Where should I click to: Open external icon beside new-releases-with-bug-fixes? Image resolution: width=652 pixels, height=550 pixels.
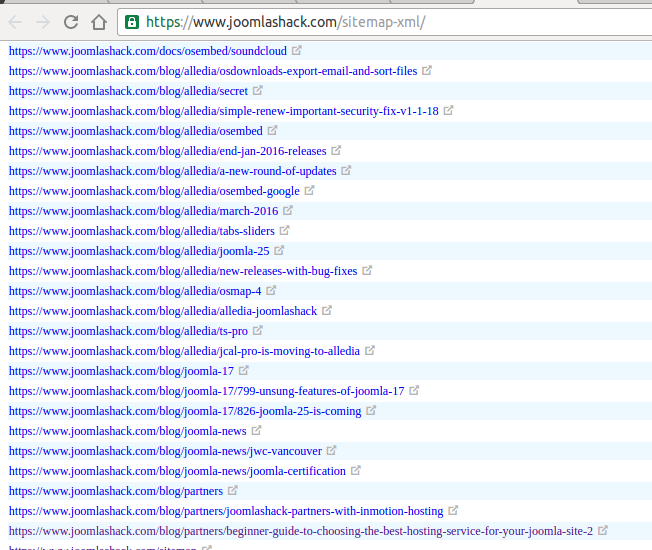coord(367,270)
